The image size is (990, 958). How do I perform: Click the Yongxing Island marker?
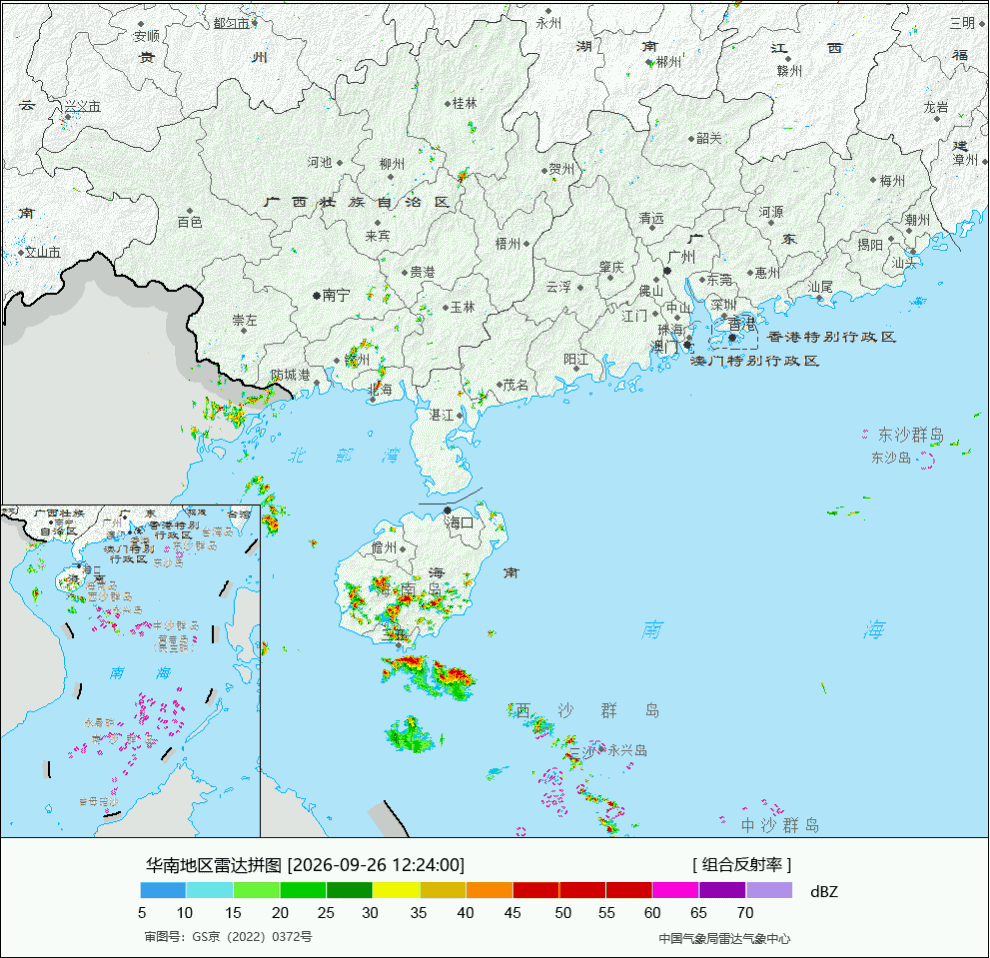602,750
